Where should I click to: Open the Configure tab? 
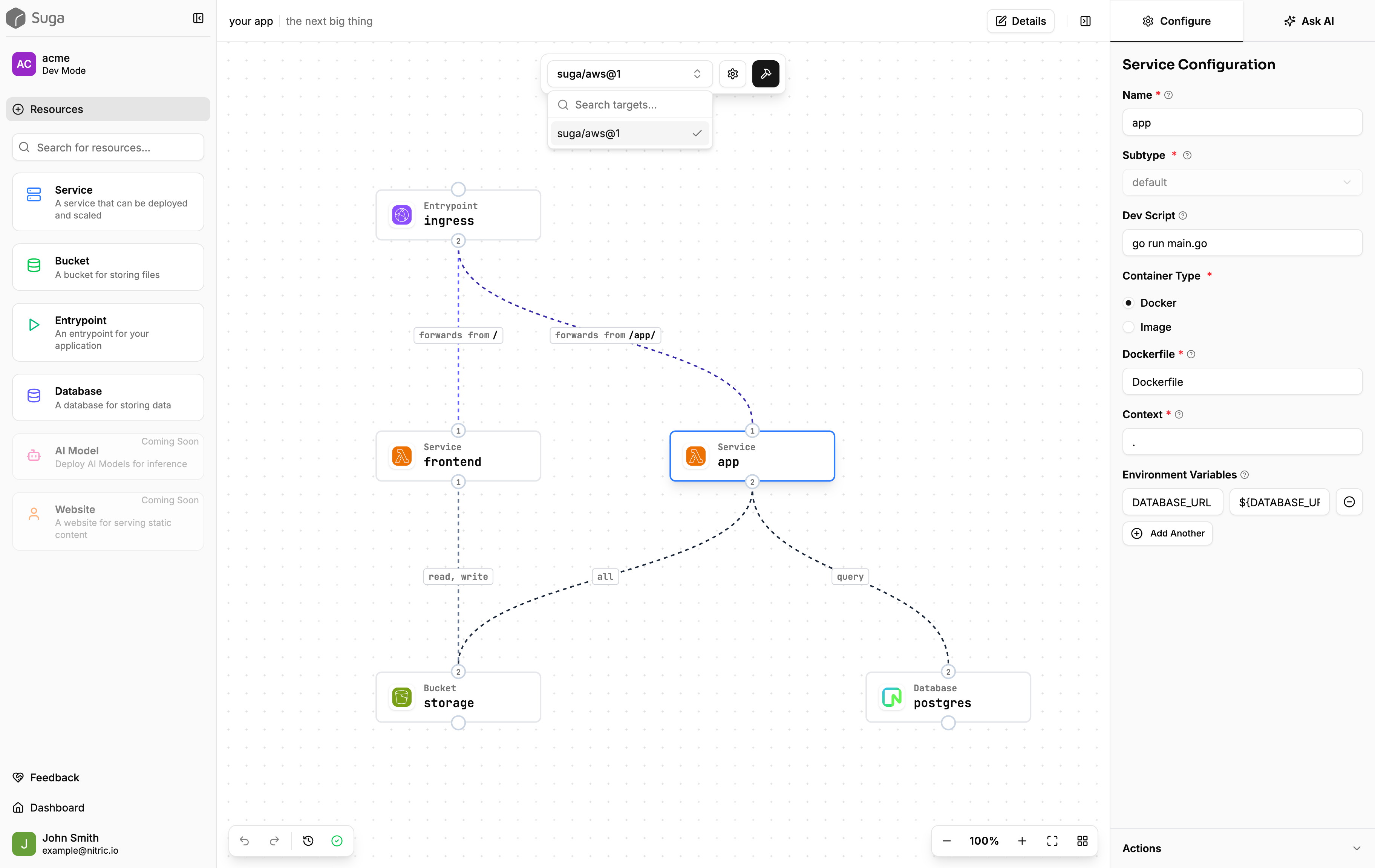click(1176, 21)
